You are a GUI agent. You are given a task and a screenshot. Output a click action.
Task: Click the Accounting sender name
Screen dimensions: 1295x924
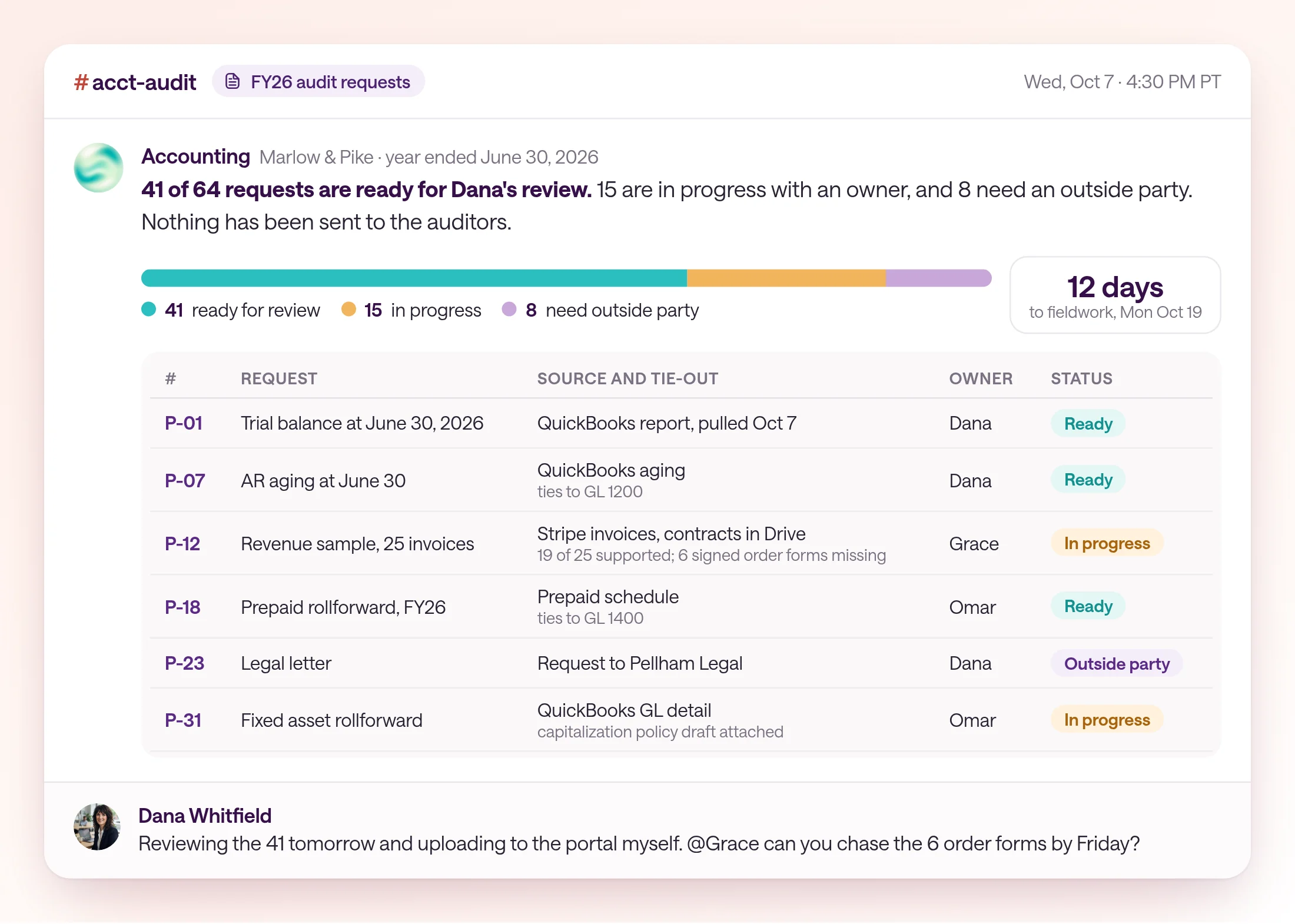195,157
